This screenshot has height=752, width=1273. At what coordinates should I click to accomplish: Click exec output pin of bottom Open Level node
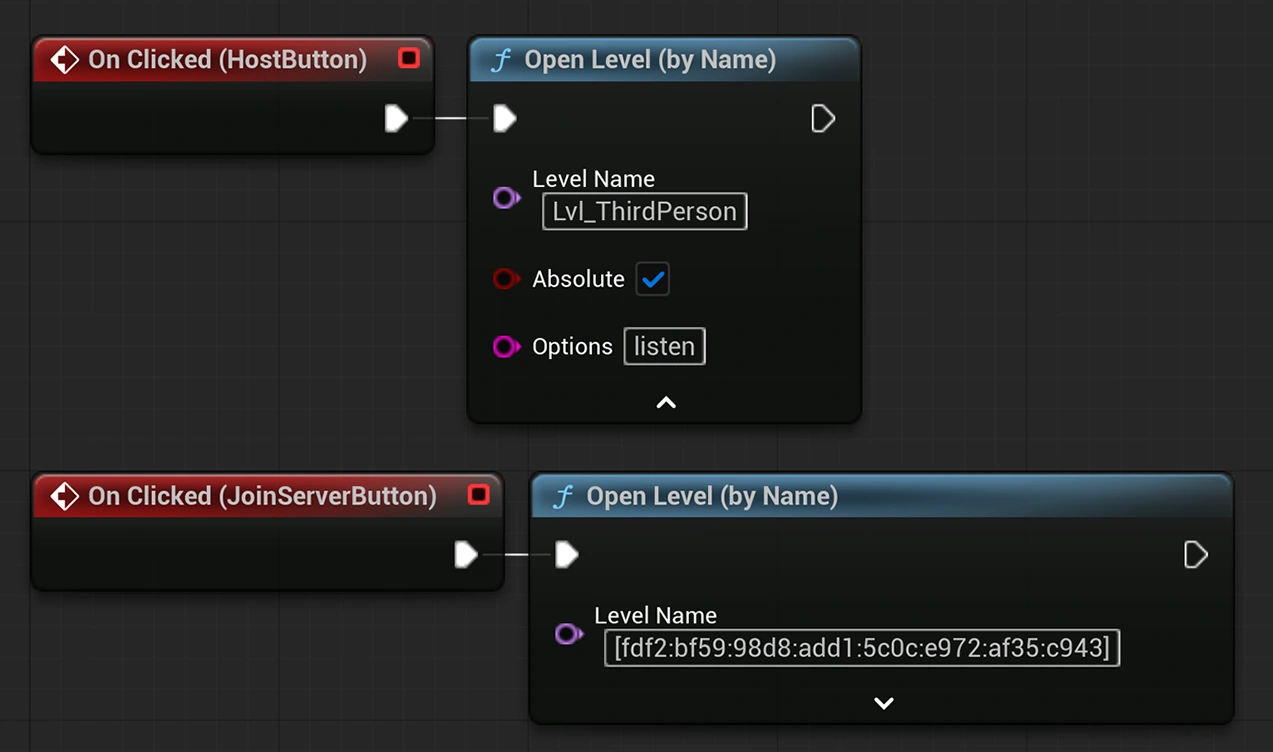(1196, 554)
